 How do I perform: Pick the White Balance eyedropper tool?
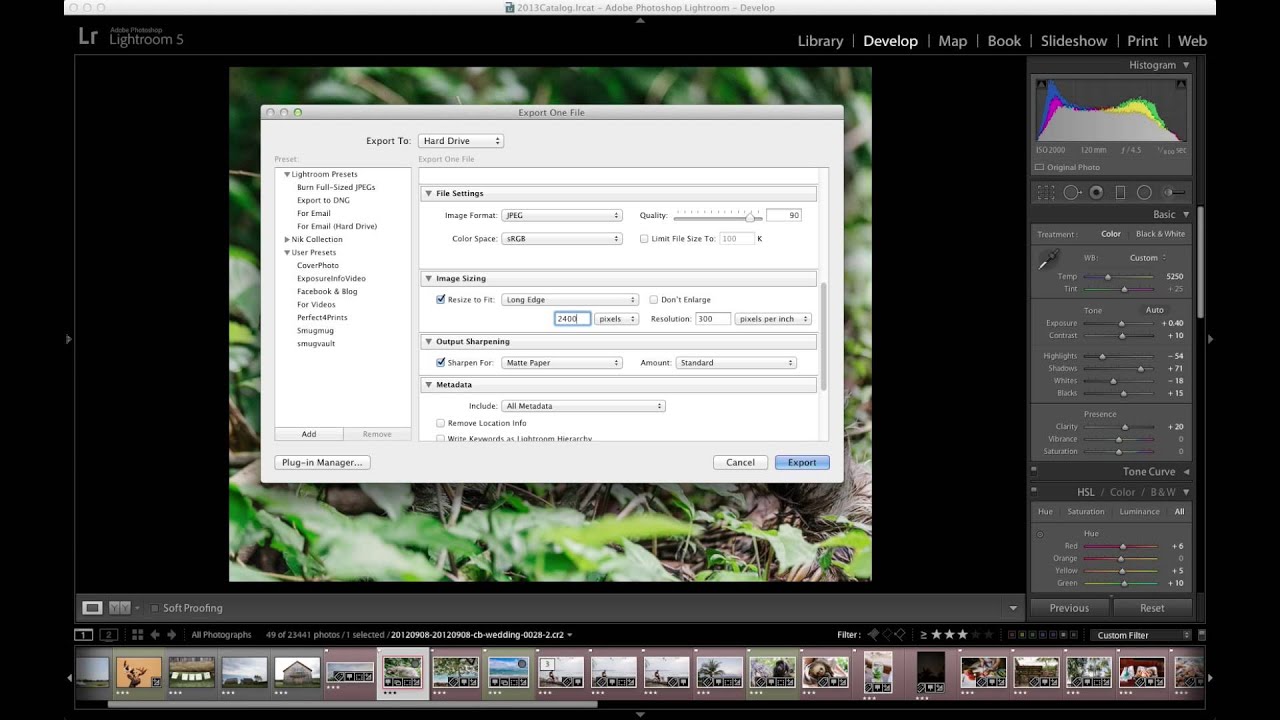point(1047,260)
